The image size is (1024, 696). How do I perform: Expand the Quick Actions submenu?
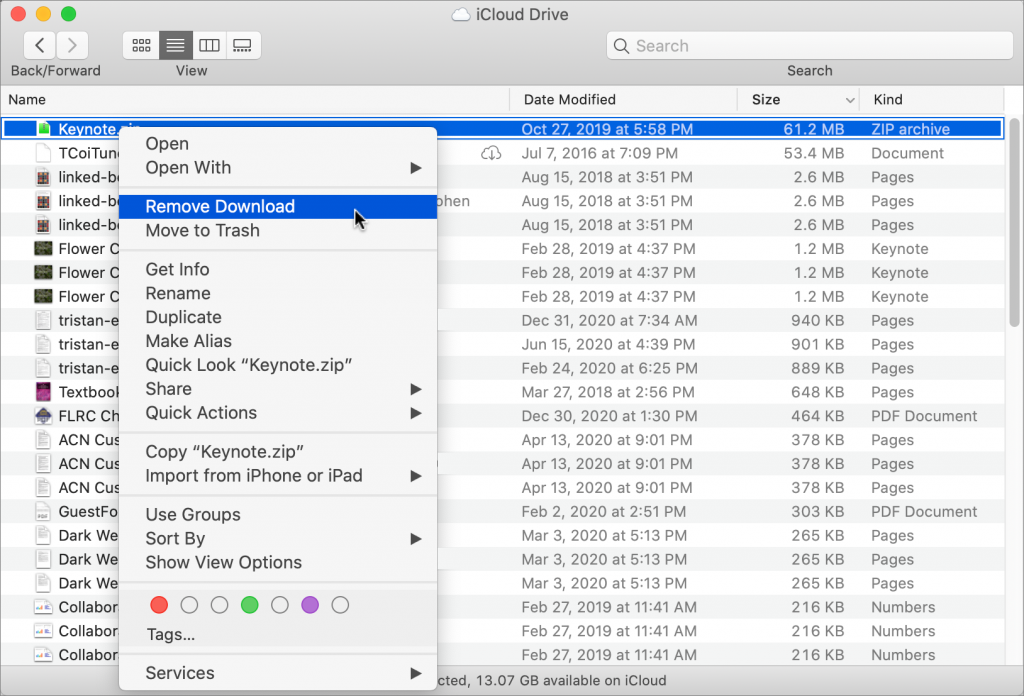[x=278, y=413]
